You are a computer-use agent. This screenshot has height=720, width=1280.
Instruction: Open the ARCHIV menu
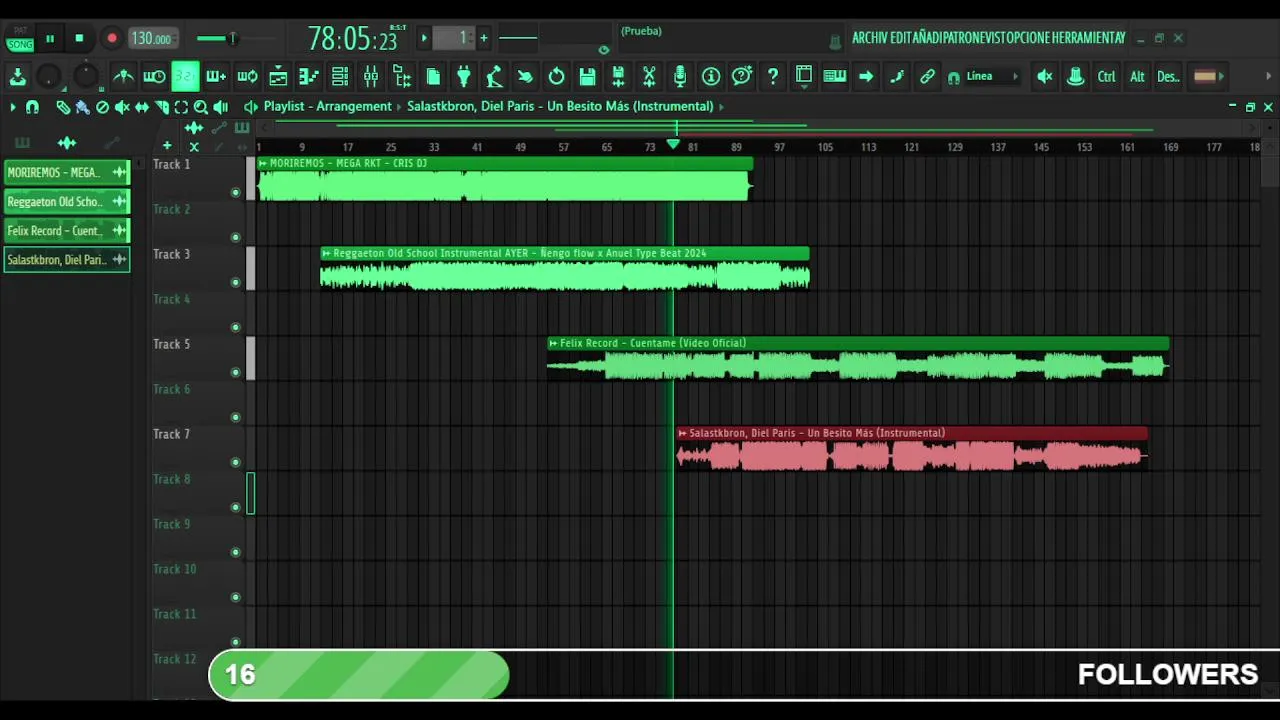870,38
